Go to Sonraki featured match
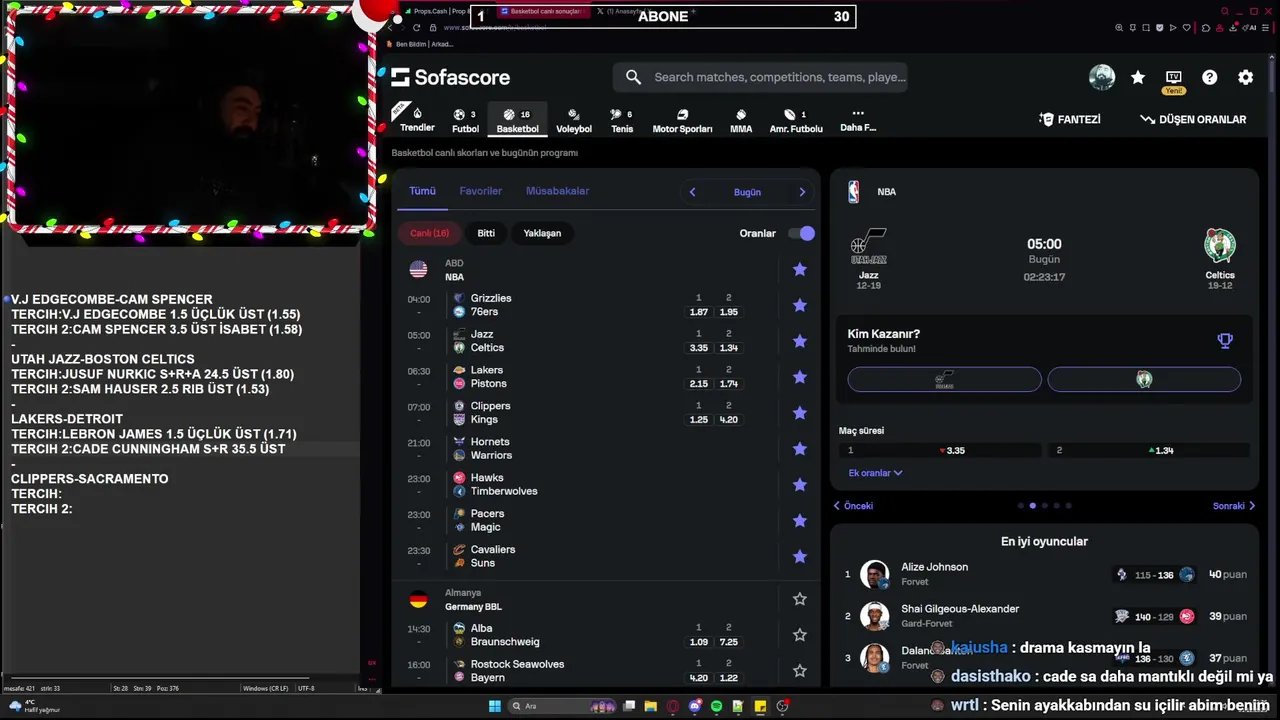The image size is (1280, 720). pos(1234,506)
